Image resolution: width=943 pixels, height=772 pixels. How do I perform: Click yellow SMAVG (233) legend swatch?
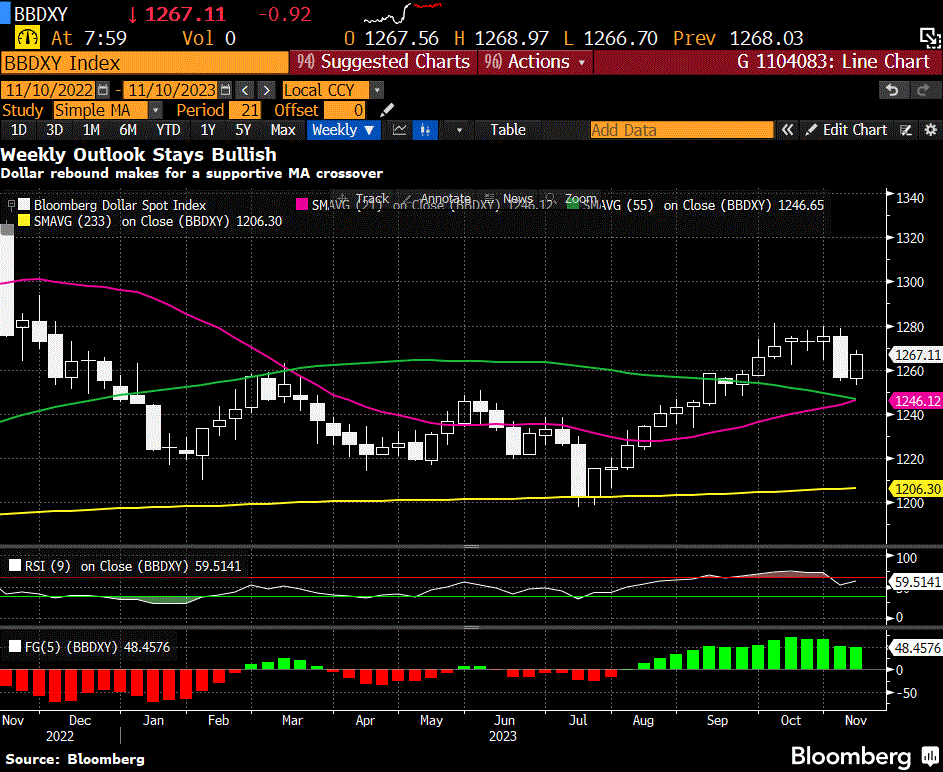coord(24,221)
